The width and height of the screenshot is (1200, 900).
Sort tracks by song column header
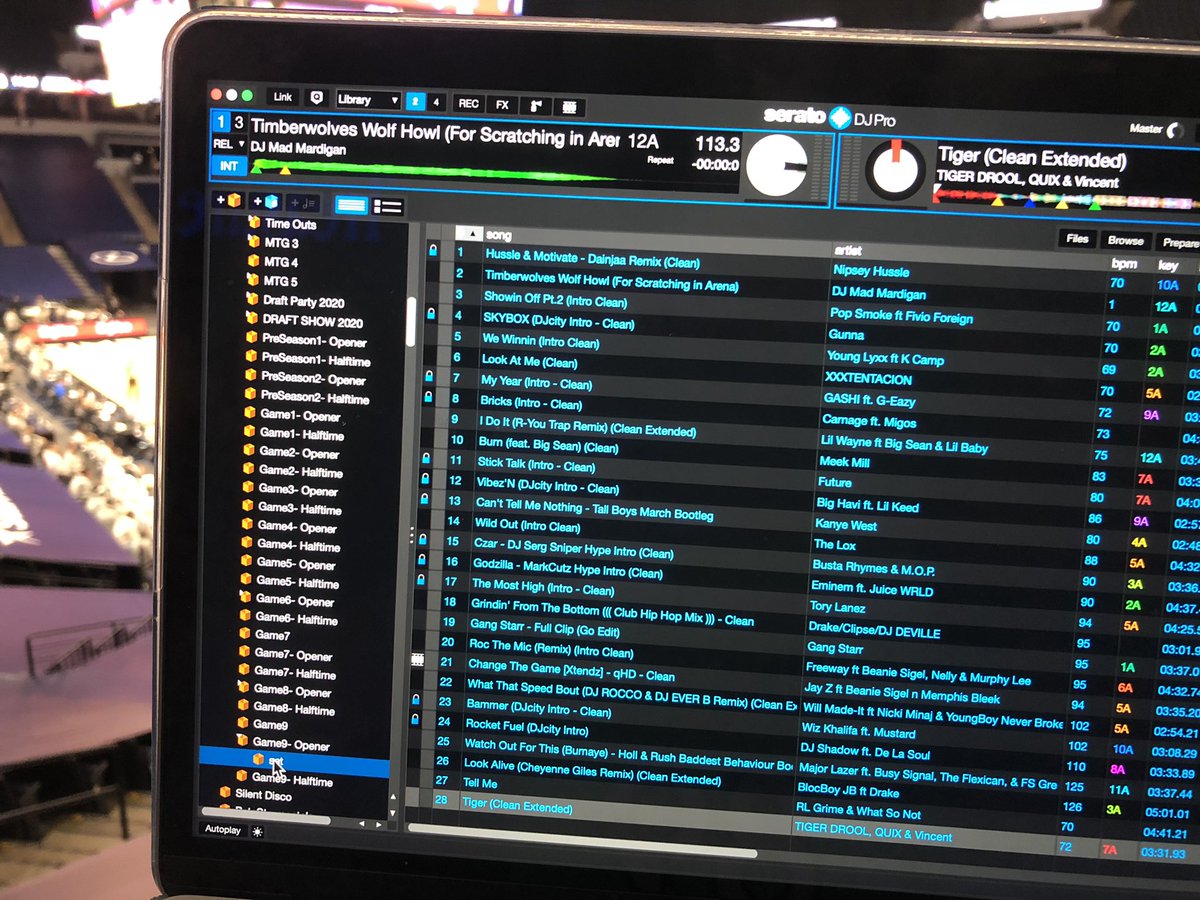click(498, 235)
